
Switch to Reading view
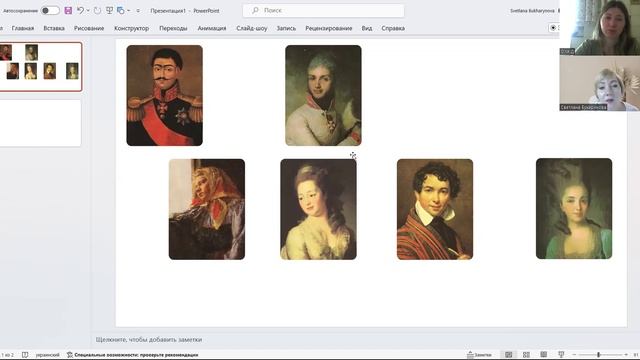tap(544, 355)
